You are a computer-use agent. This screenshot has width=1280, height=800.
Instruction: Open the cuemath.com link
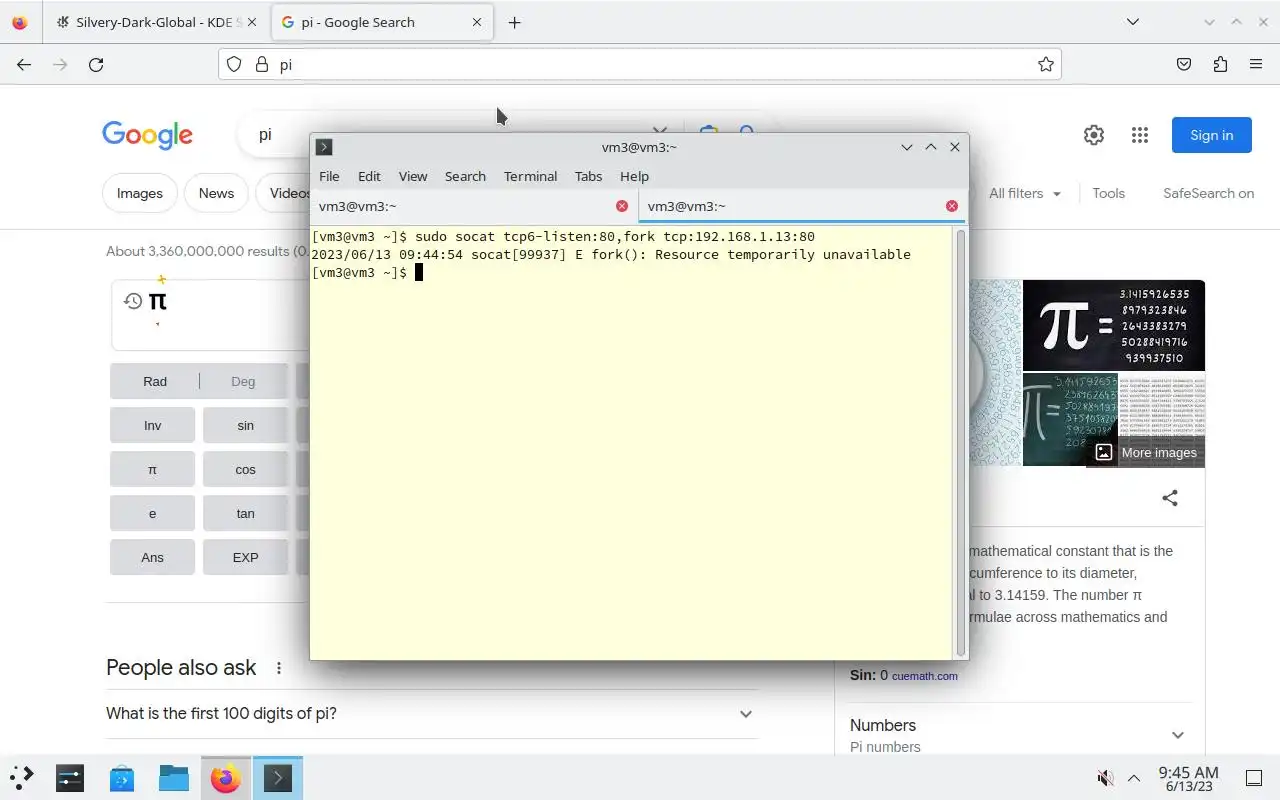coord(925,676)
